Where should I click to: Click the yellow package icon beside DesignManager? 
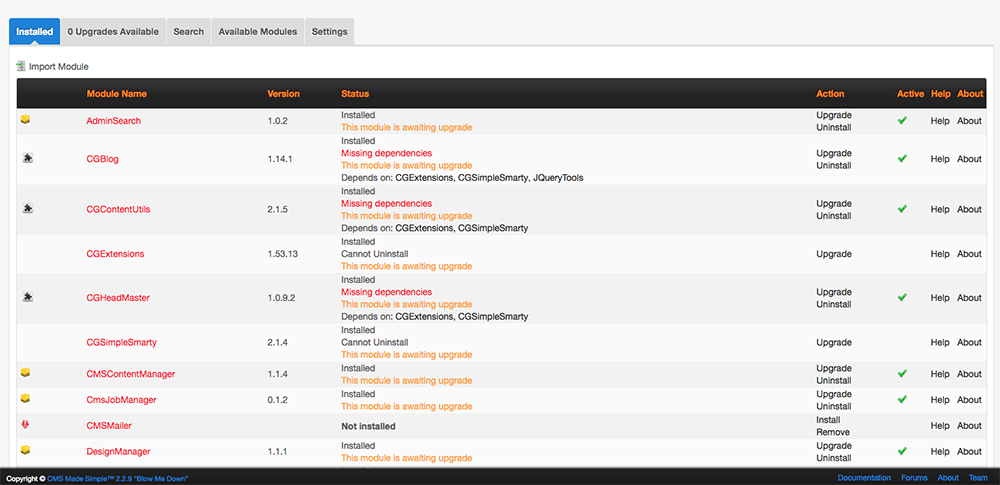pos(26,451)
